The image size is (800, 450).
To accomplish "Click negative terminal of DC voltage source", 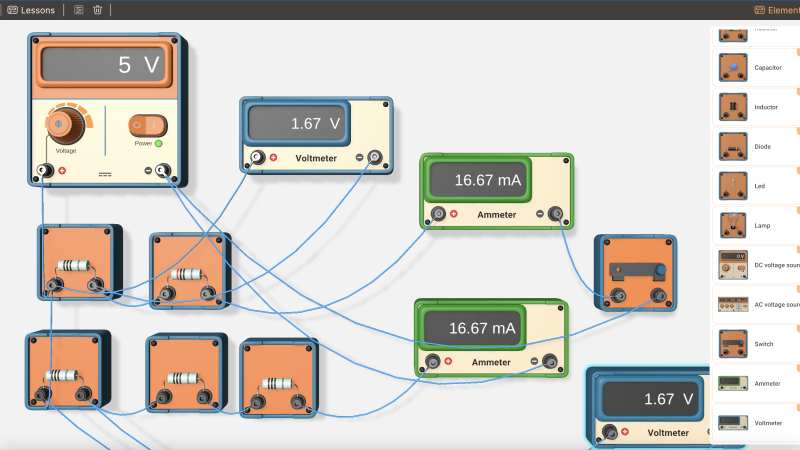I will [x=163, y=170].
